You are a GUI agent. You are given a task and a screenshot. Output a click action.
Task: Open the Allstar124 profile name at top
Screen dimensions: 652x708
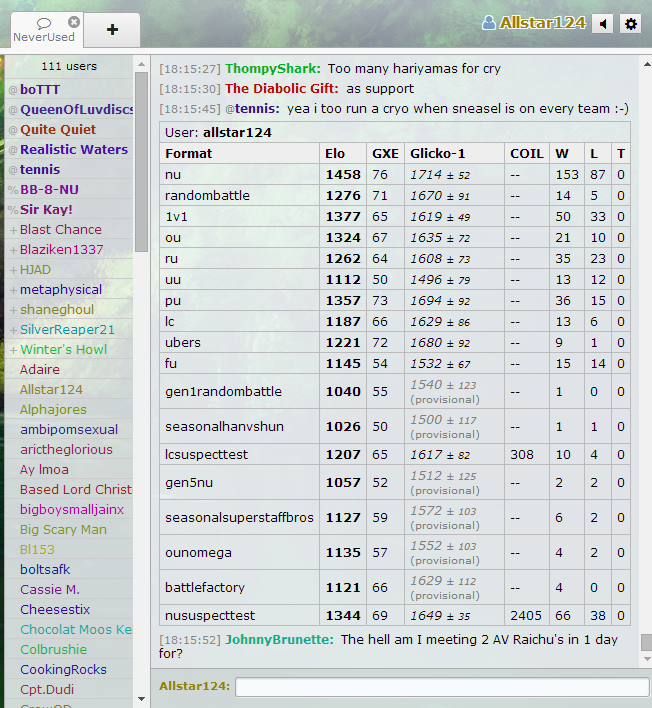click(x=542, y=23)
